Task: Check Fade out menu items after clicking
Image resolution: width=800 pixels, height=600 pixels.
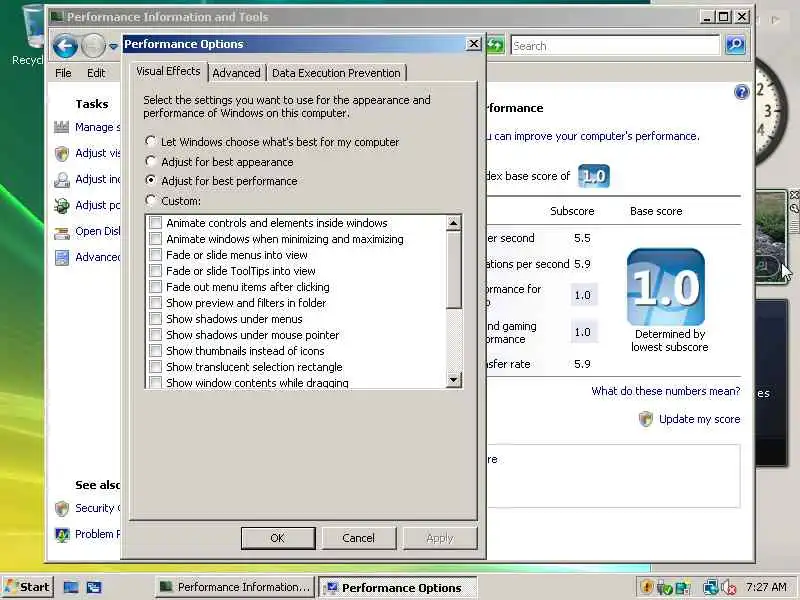Action: click(156, 287)
